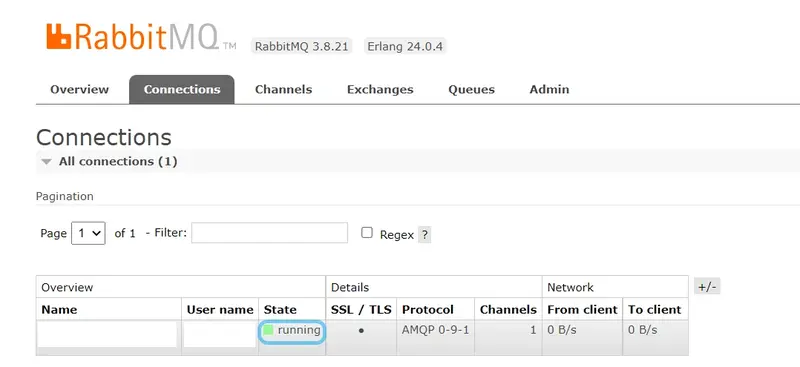Go to the Exchanges tab
The width and height of the screenshot is (800, 367).
pos(380,89)
